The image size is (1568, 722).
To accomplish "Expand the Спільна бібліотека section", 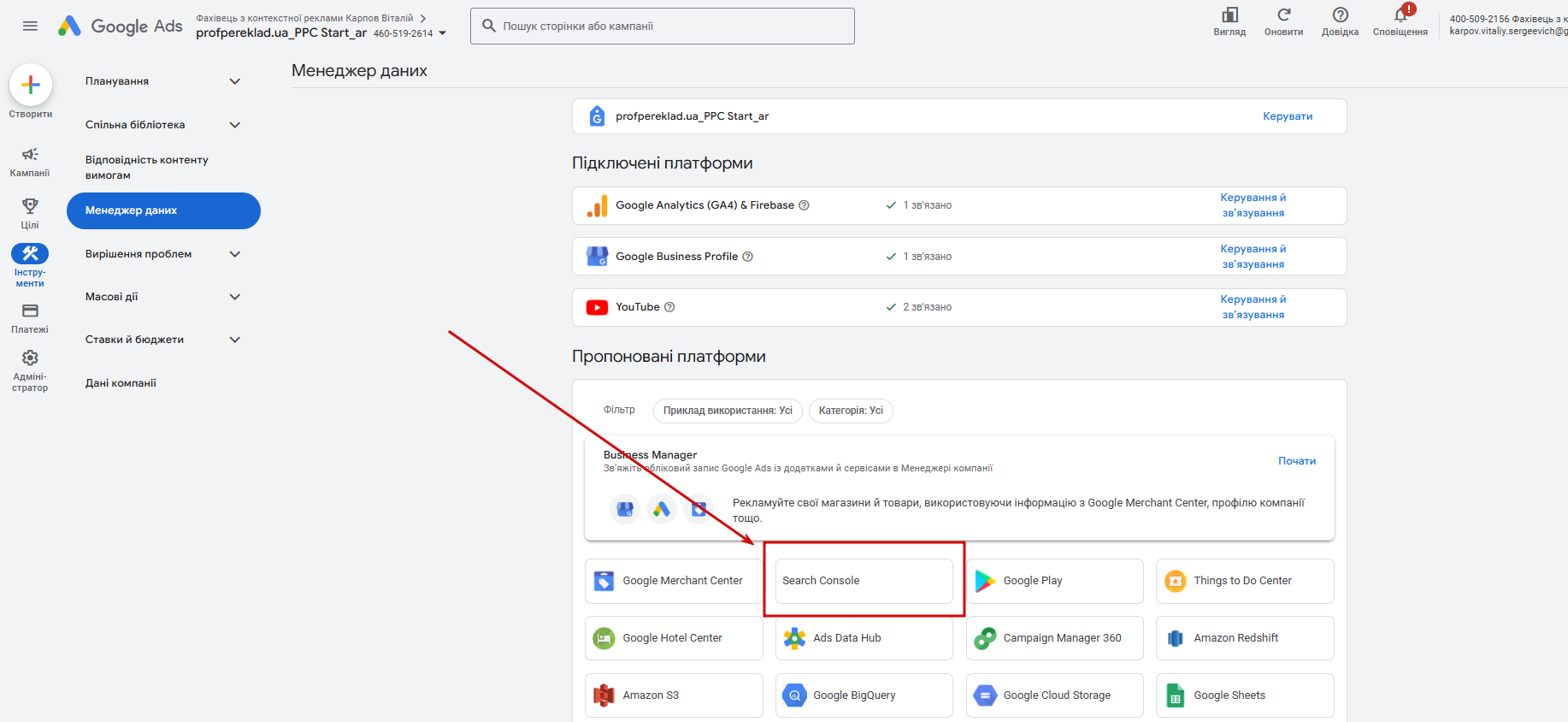I will (x=235, y=125).
